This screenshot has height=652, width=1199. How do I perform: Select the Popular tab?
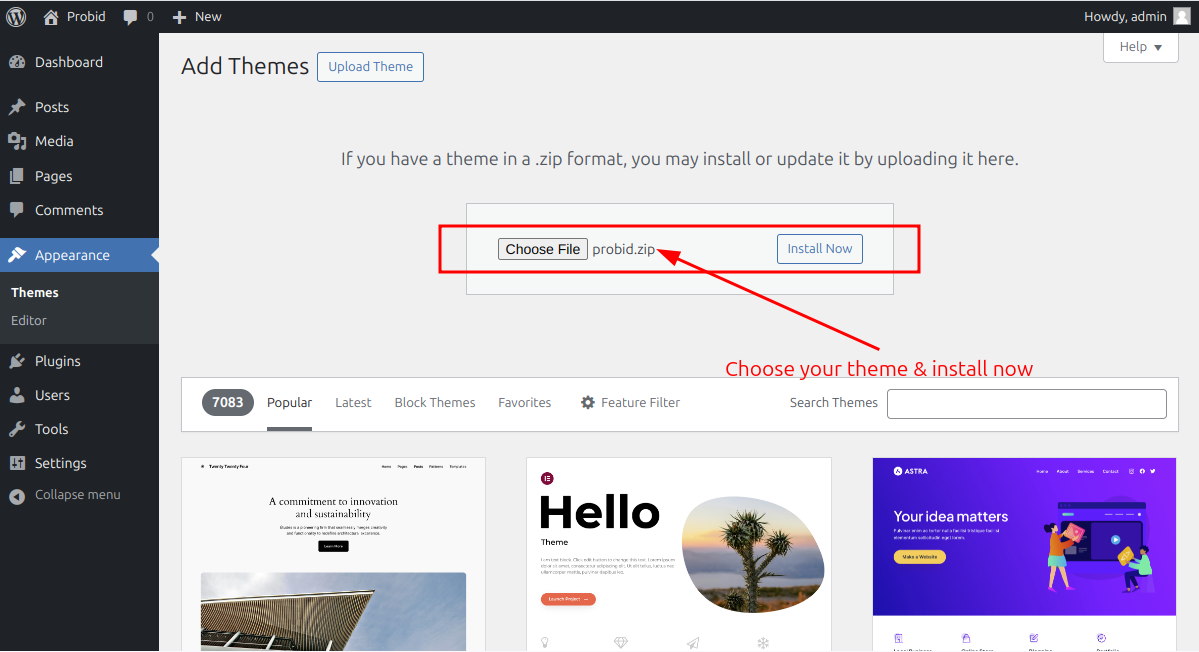click(x=289, y=403)
